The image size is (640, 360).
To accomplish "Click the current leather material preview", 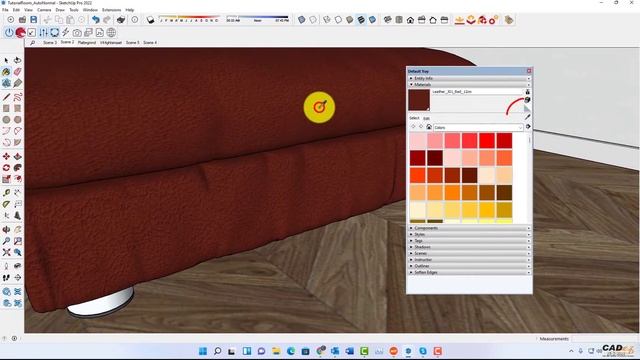I will tap(419, 100).
